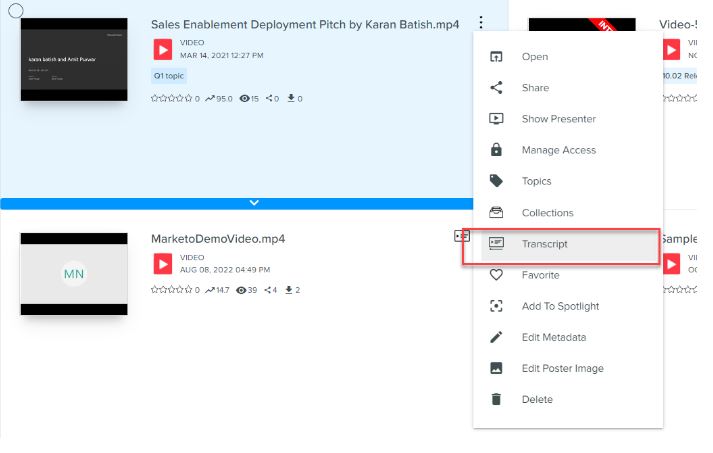Click the Favorite heart icon

[x=496, y=275]
